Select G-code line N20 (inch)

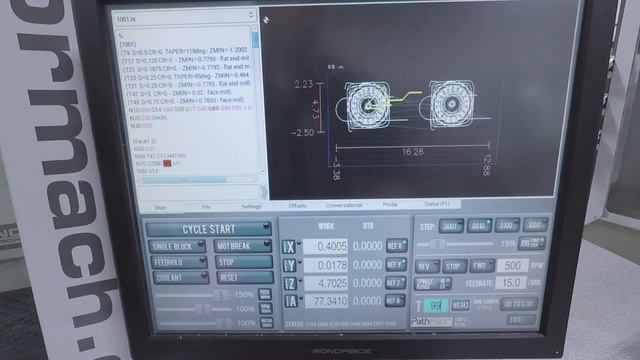click(x=148, y=118)
